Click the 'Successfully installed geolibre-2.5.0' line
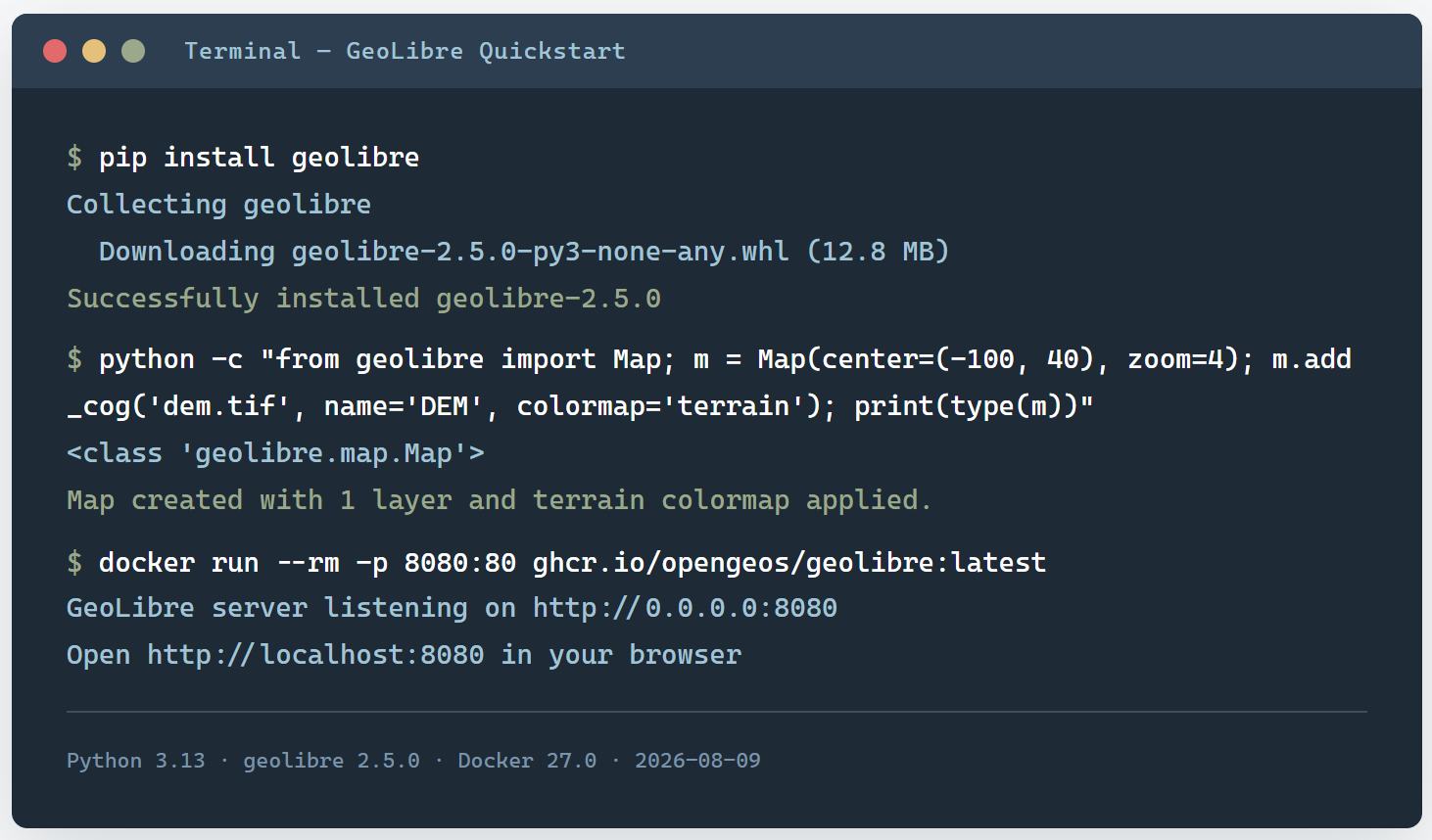 click(363, 299)
